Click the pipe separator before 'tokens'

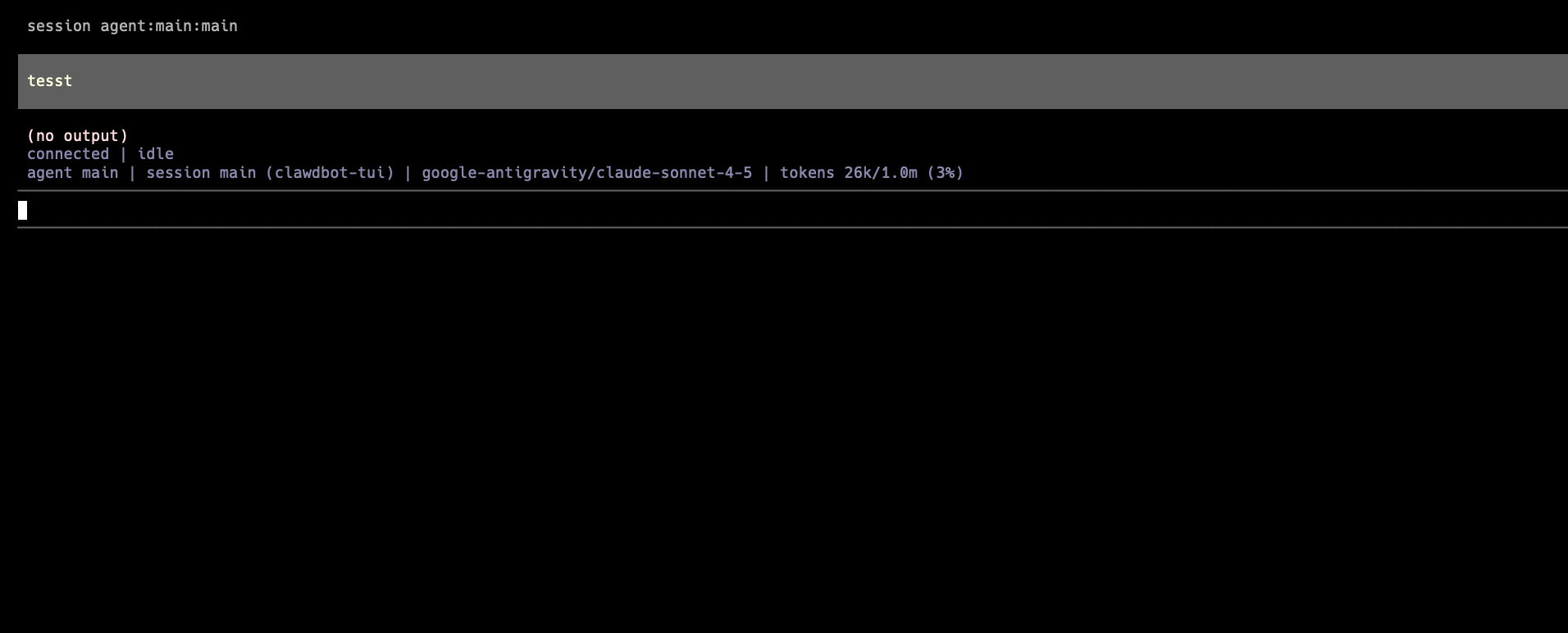pyautogui.click(x=766, y=173)
